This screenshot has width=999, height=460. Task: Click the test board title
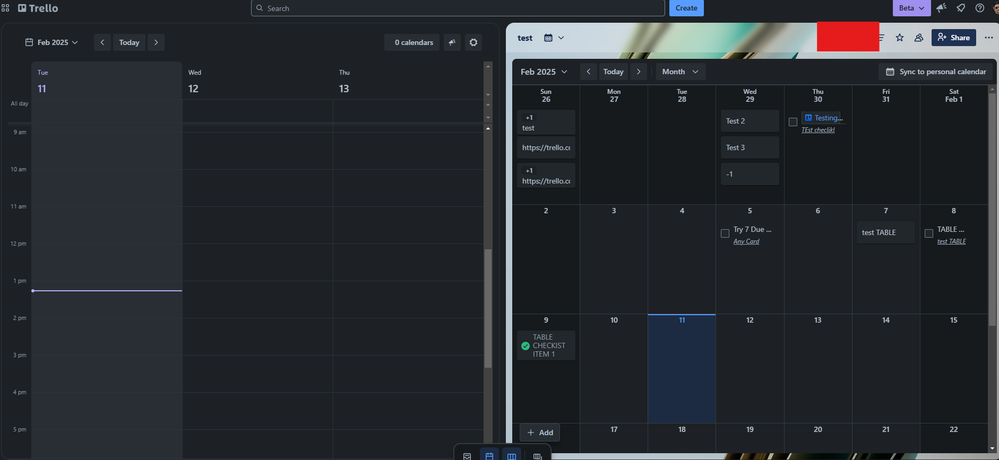pos(525,38)
